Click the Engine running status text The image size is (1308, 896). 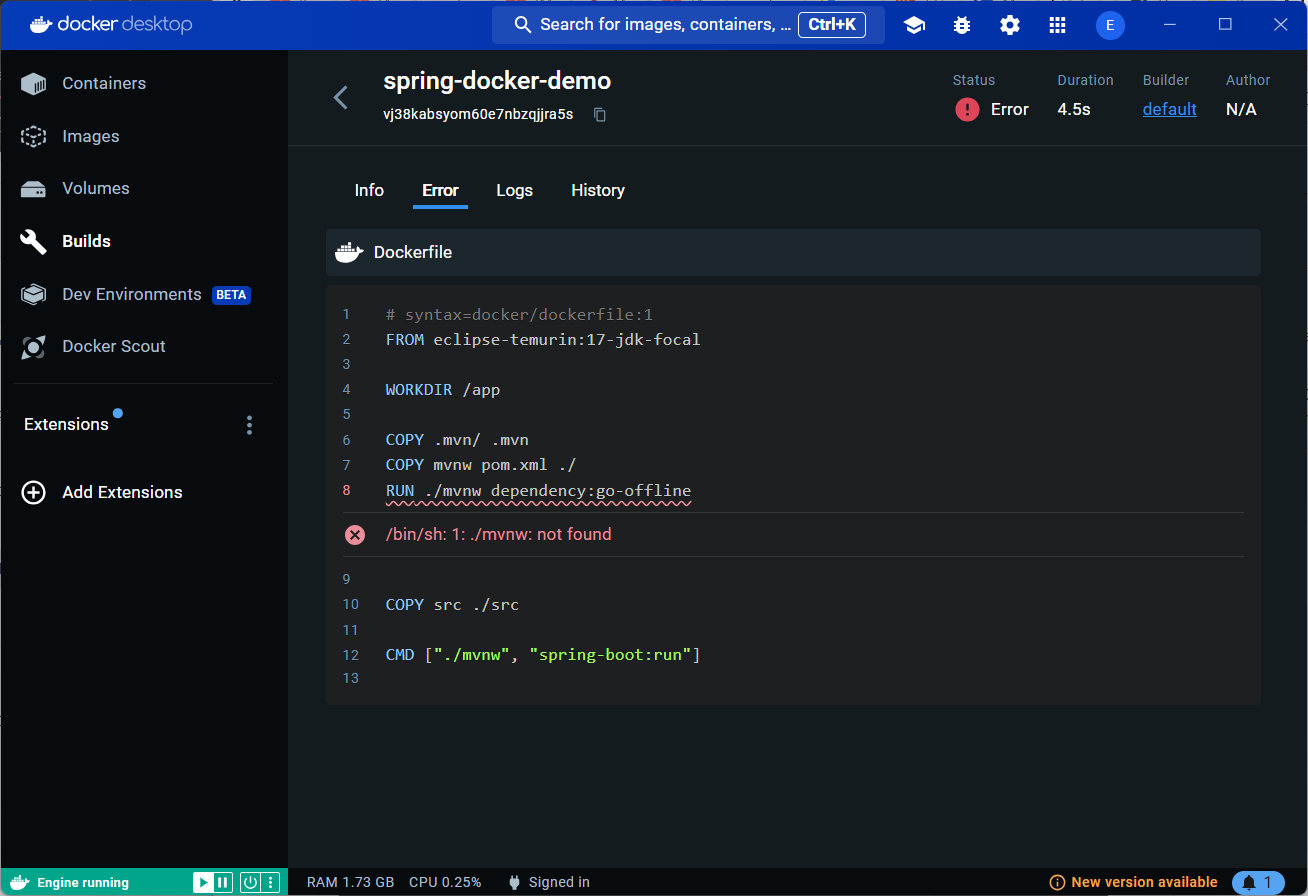click(x=83, y=882)
